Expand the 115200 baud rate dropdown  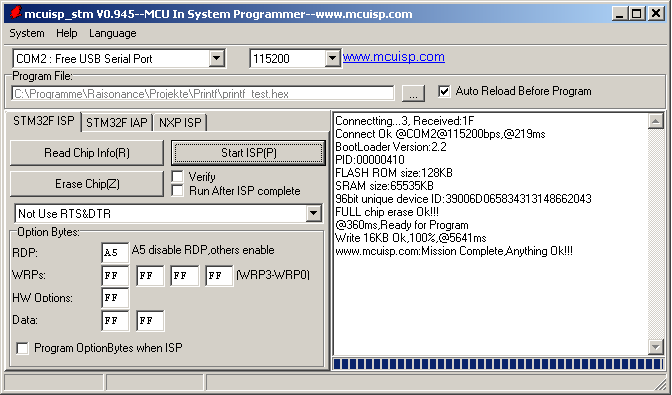pyautogui.click(x=332, y=58)
